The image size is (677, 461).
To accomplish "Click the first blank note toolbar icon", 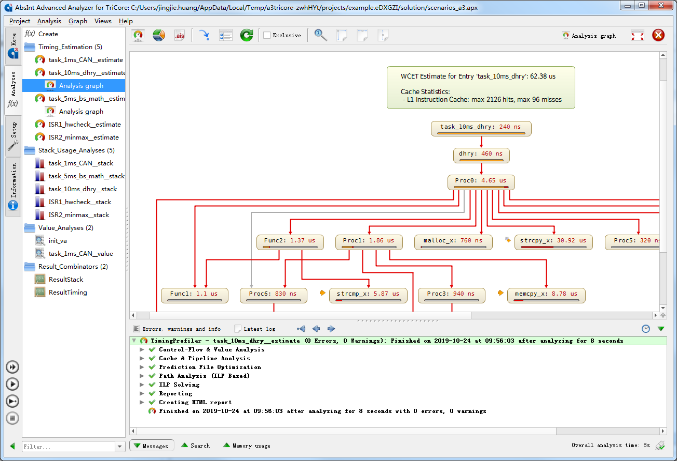I will point(342,35).
